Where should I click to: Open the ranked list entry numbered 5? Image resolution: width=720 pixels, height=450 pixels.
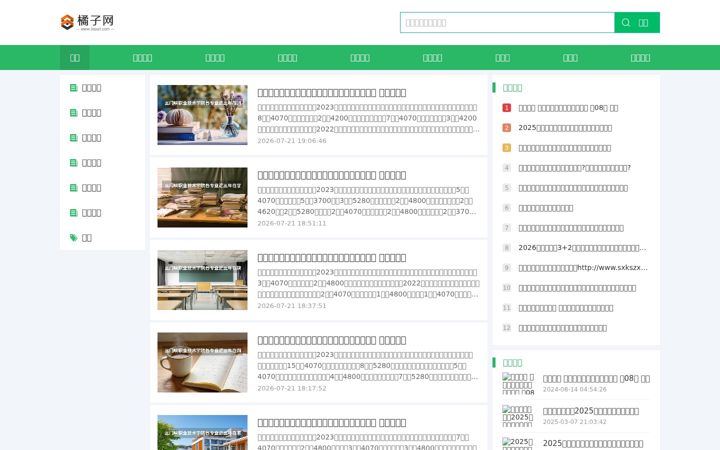click(573, 188)
